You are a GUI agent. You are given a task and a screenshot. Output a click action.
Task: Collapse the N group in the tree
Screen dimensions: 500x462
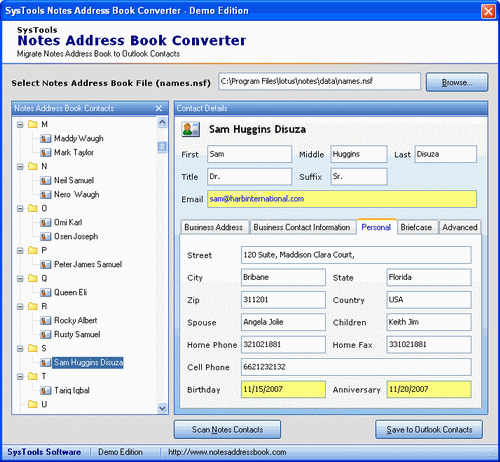coord(20,167)
